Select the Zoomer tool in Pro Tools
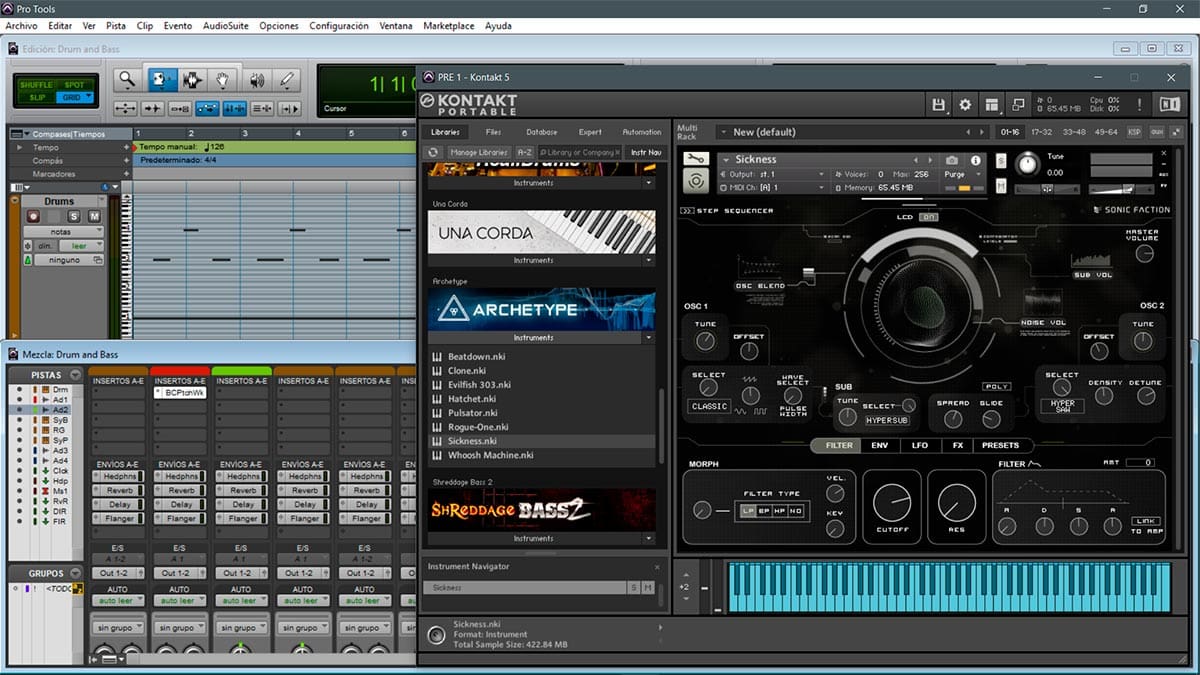This screenshot has width=1200, height=675. pos(126,80)
